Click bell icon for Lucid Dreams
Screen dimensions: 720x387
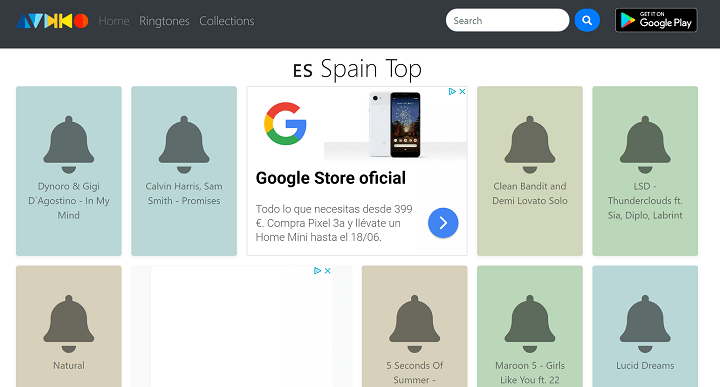click(x=645, y=324)
